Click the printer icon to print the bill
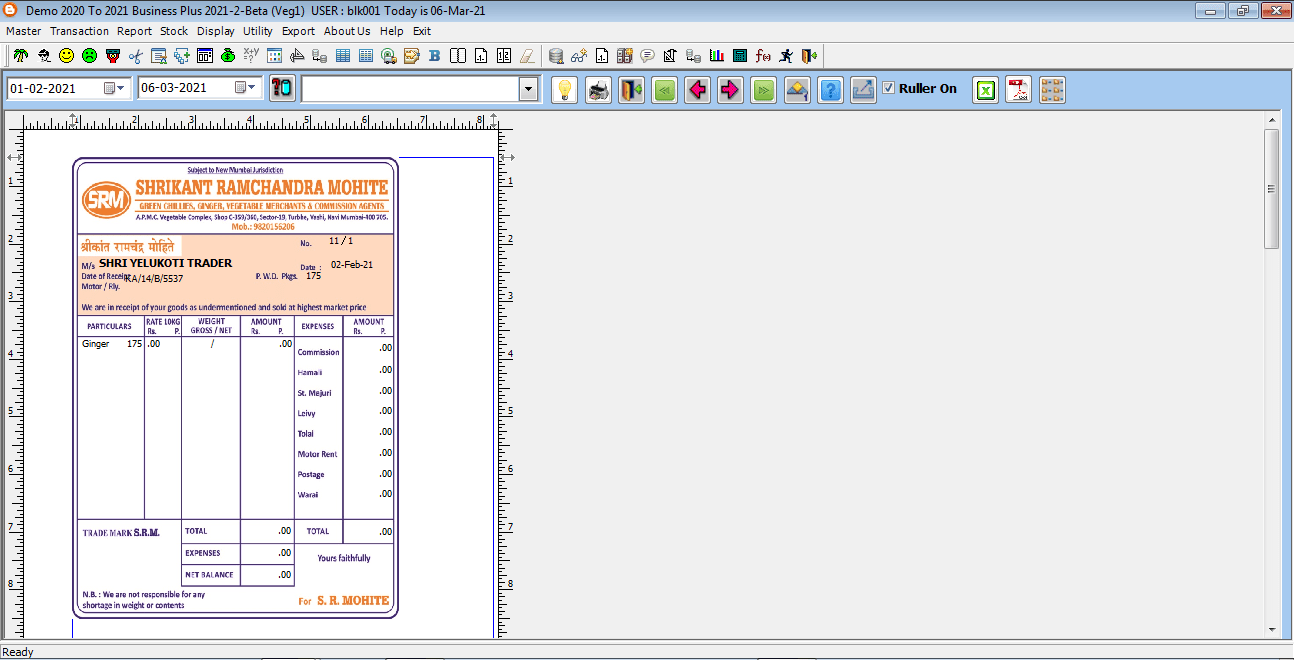Viewport: 1294px width, 660px height. pyautogui.click(x=598, y=90)
